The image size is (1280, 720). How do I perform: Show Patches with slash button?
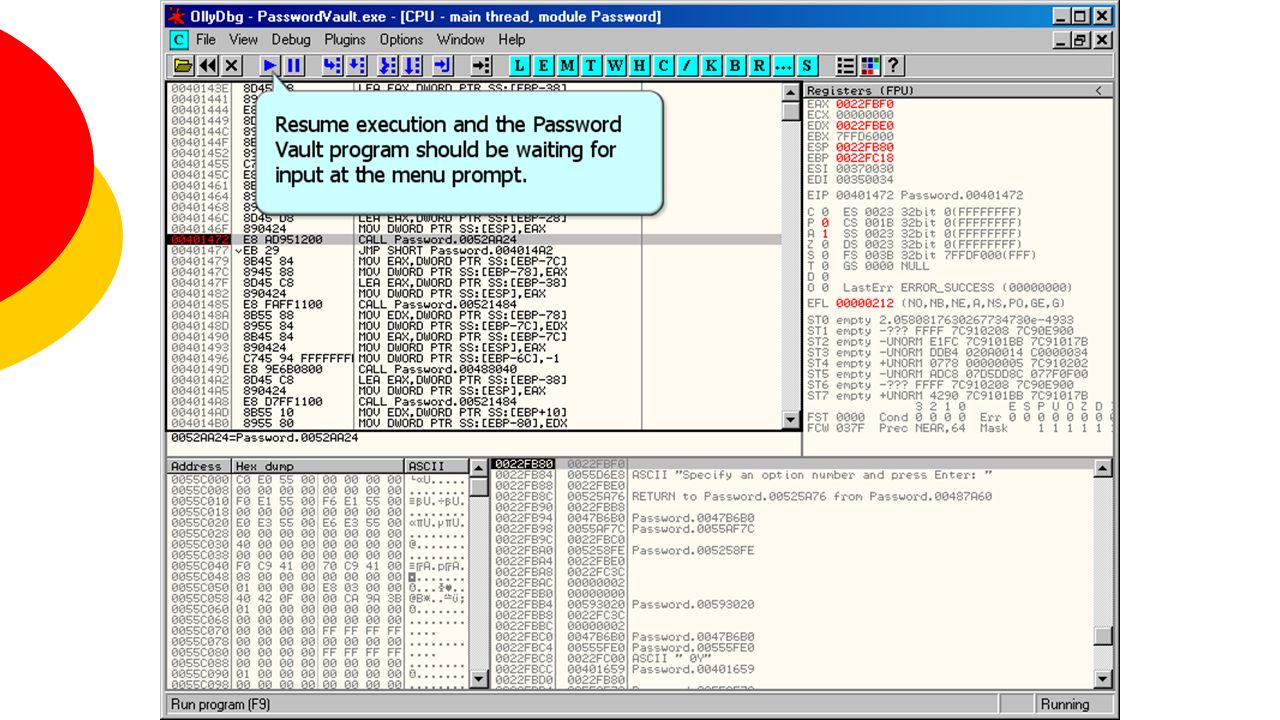687,66
